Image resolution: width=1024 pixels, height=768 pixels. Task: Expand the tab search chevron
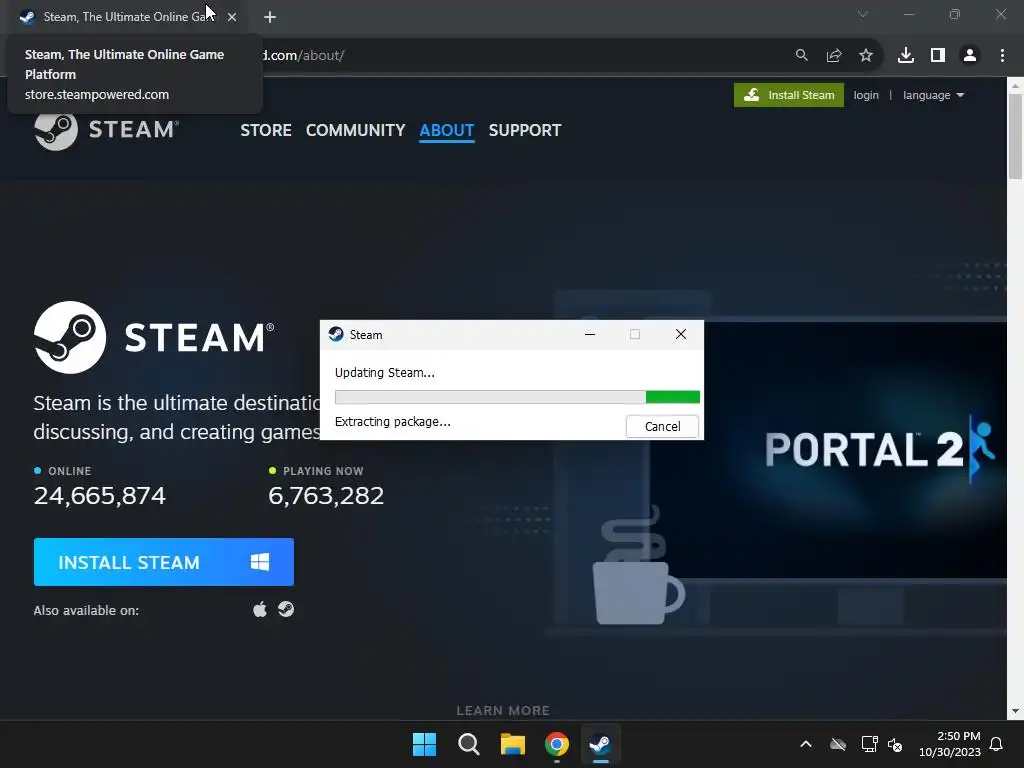coord(863,14)
